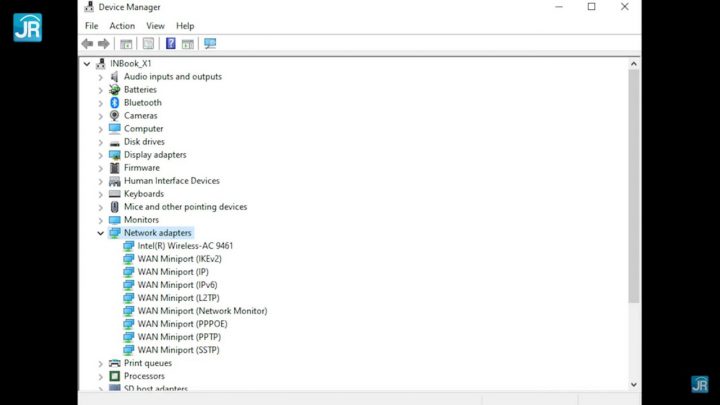Click the vertical scrollbar thumb
This screenshot has height=405, width=720.
pyautogui.click(x=634, y=186)
